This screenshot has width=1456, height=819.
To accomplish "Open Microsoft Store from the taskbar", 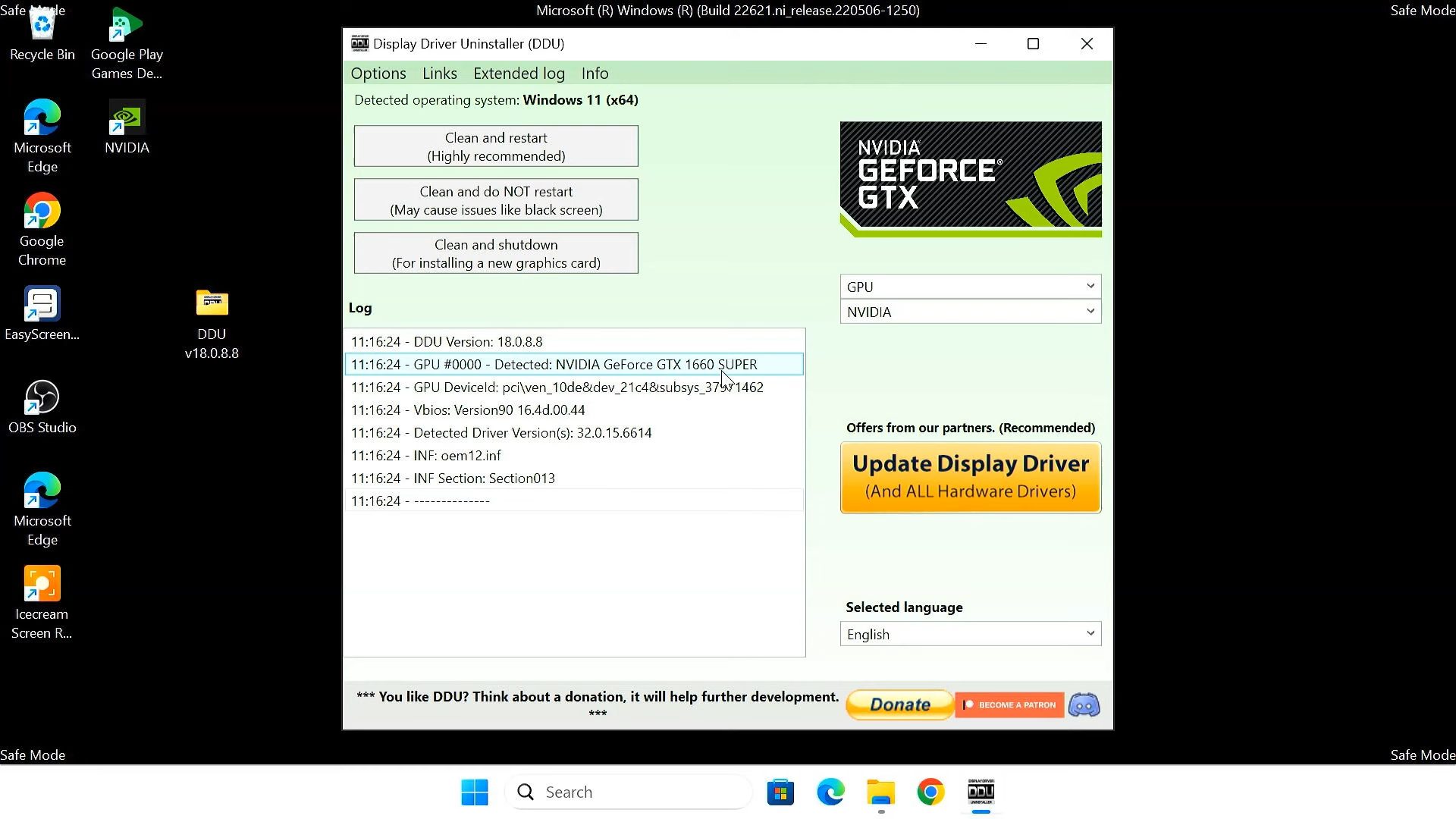I will [780, 792].
